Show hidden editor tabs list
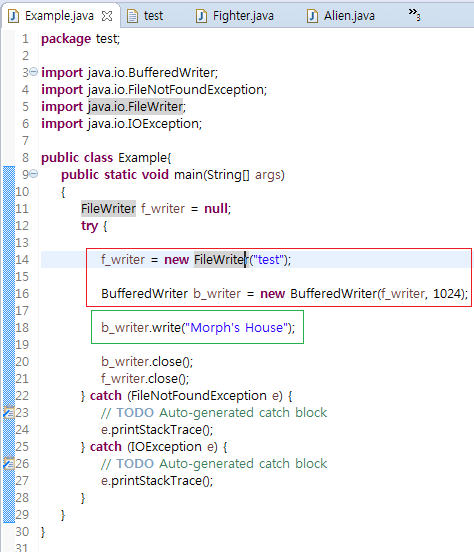 click(x=414, y=14)
